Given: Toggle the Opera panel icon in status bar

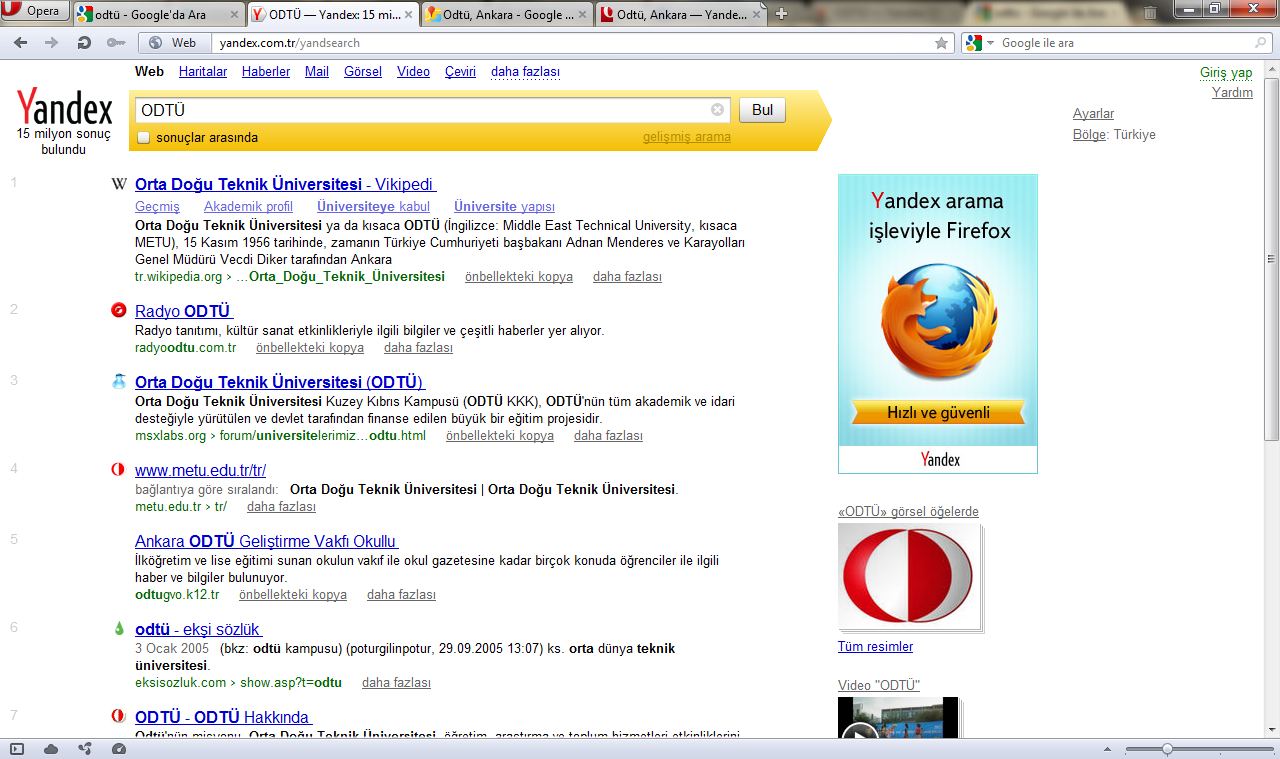Looking at the screenshot, I should pos(17,748).
